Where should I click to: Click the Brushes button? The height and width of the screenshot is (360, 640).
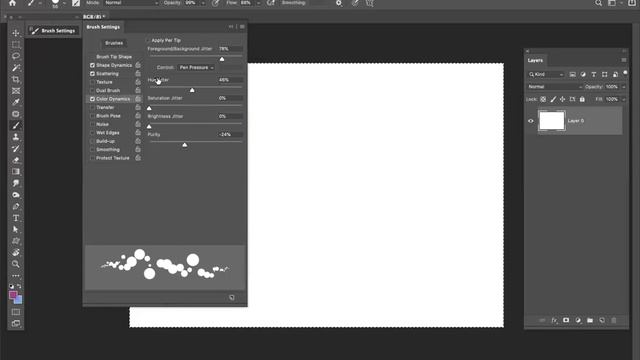[114, 43]
